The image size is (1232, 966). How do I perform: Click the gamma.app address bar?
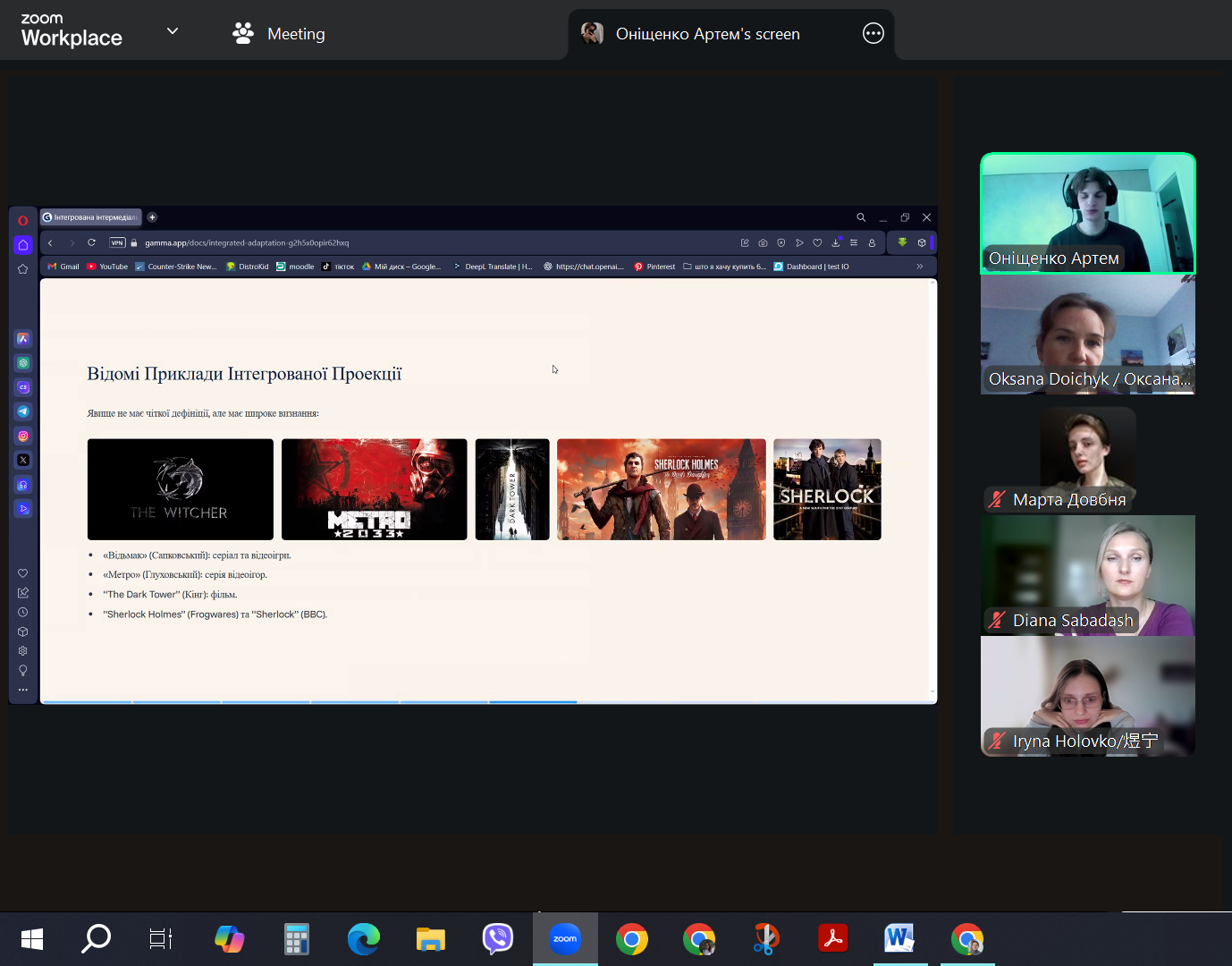(x=429, y=242)
